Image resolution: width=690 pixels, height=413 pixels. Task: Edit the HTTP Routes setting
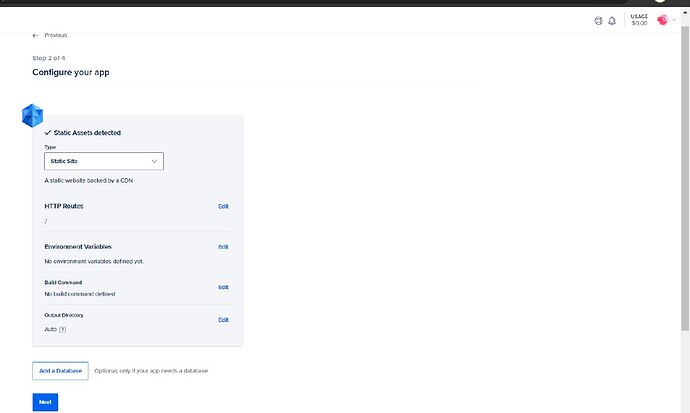click(x=223, y=206)
